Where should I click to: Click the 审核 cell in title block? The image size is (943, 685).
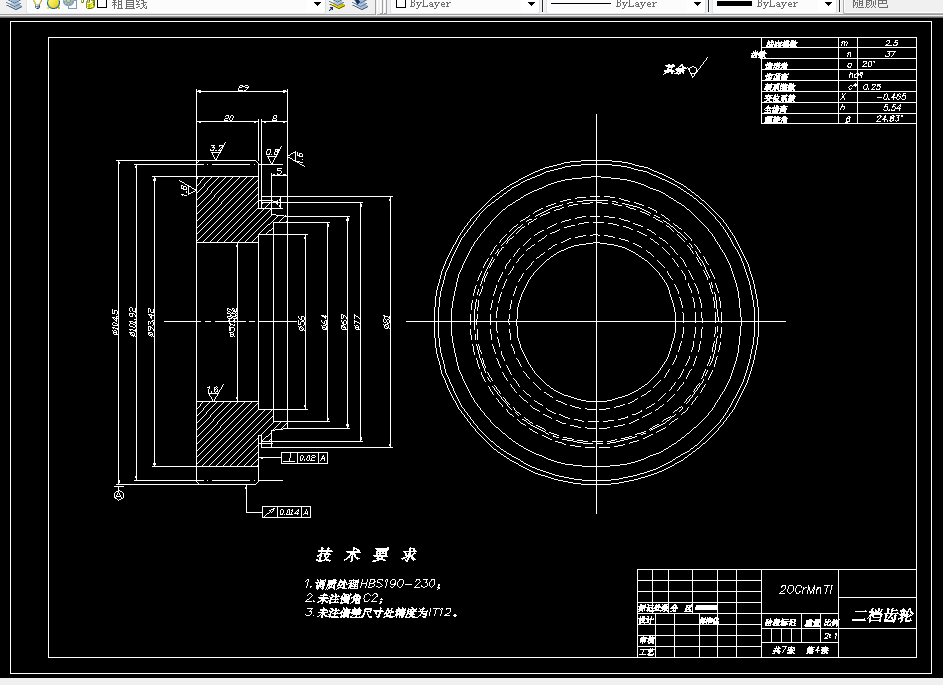click(646, 641)
